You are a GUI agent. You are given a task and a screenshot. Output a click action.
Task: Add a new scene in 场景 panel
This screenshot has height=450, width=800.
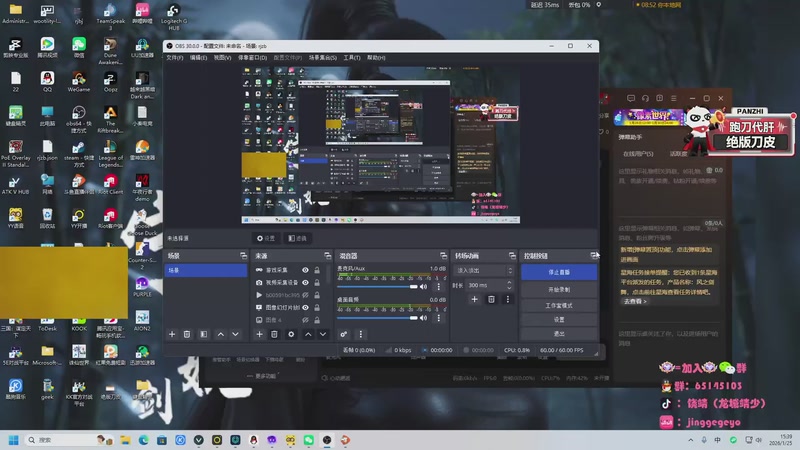click(x=172, y=334)
